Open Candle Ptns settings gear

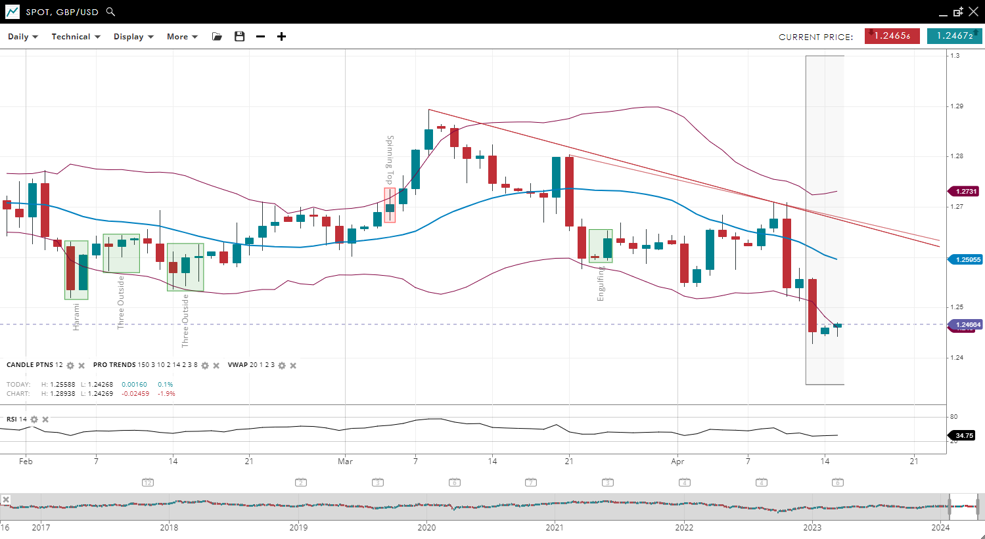point(70,366)
